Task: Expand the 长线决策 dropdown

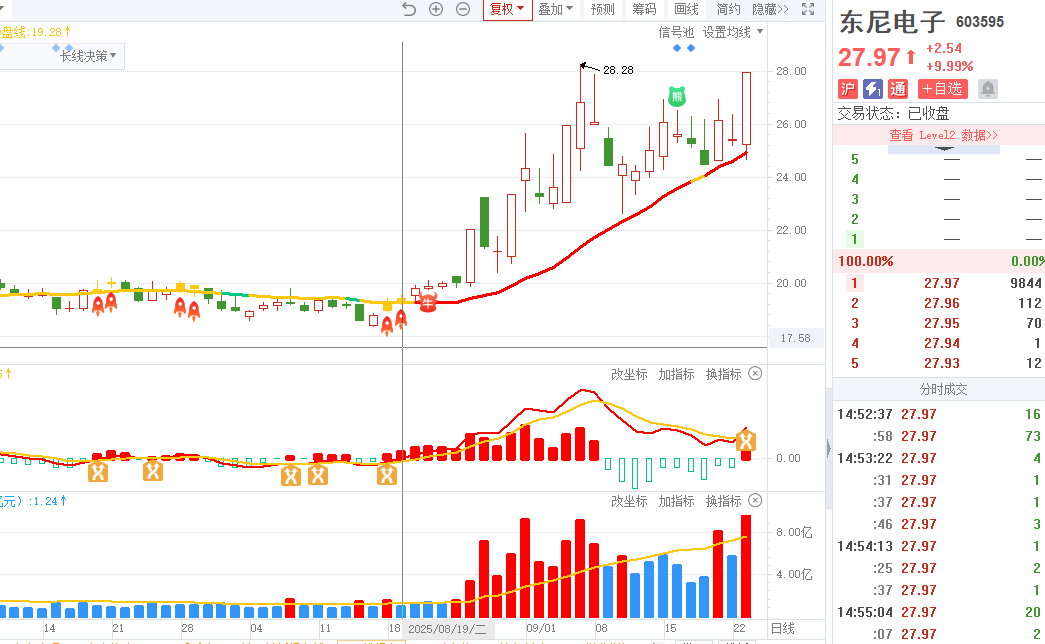Action: pos(88,56)
